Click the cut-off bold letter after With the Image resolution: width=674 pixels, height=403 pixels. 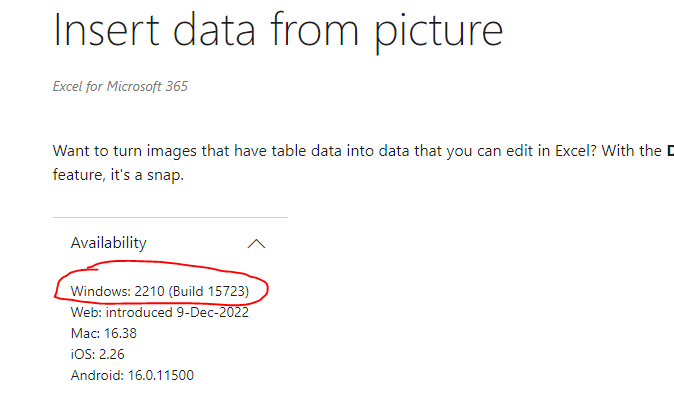click(670, 151)
